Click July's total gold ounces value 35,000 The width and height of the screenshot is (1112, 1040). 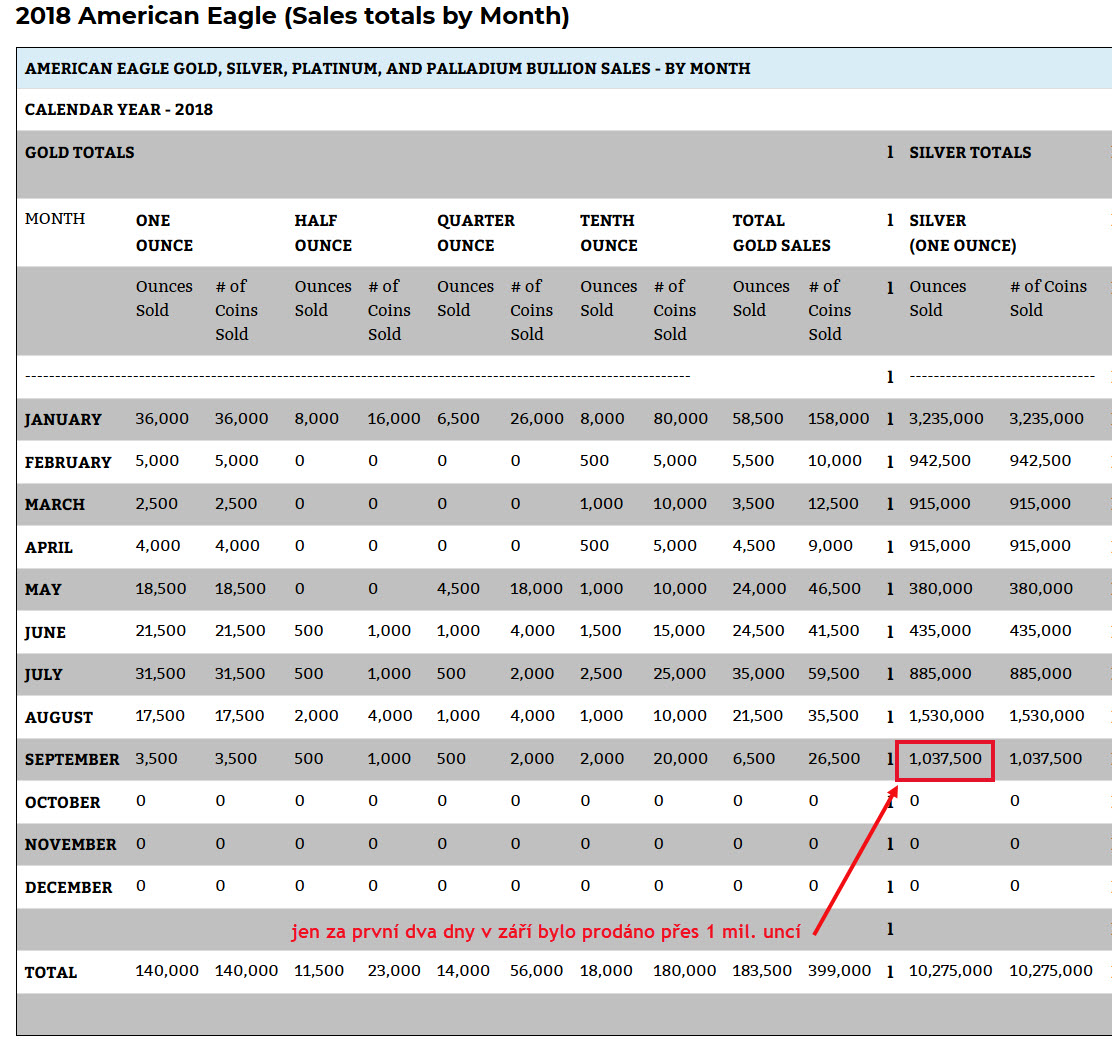pos(759,673)
